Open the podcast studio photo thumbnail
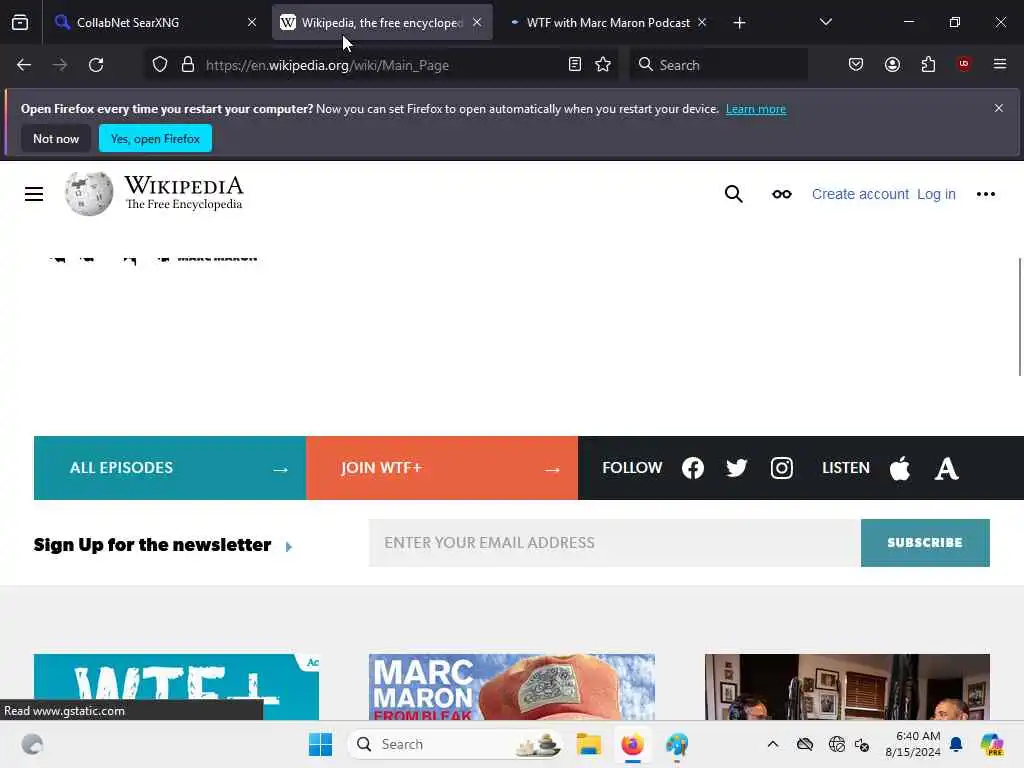The width and height of the screenshot is (1024, 768). 847,687
